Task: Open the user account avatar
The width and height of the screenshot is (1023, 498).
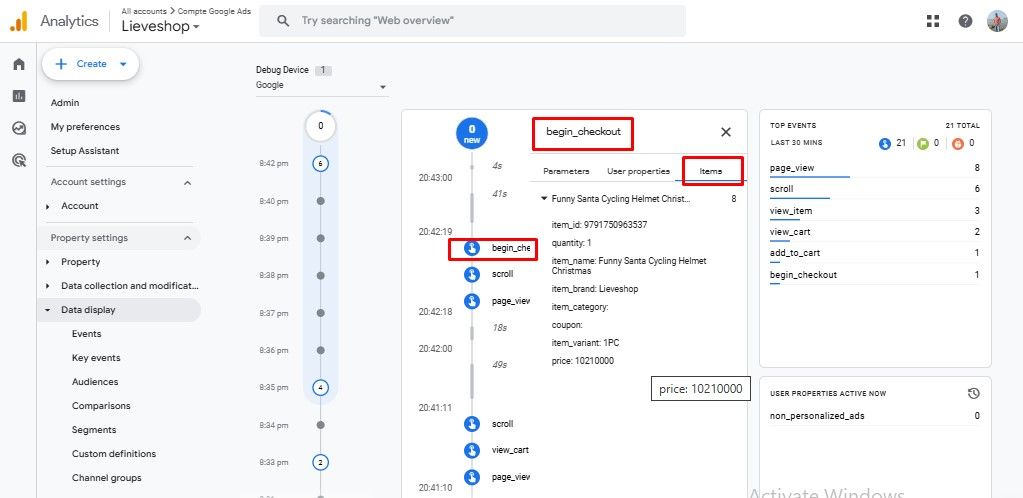Action: click(997, 21)
